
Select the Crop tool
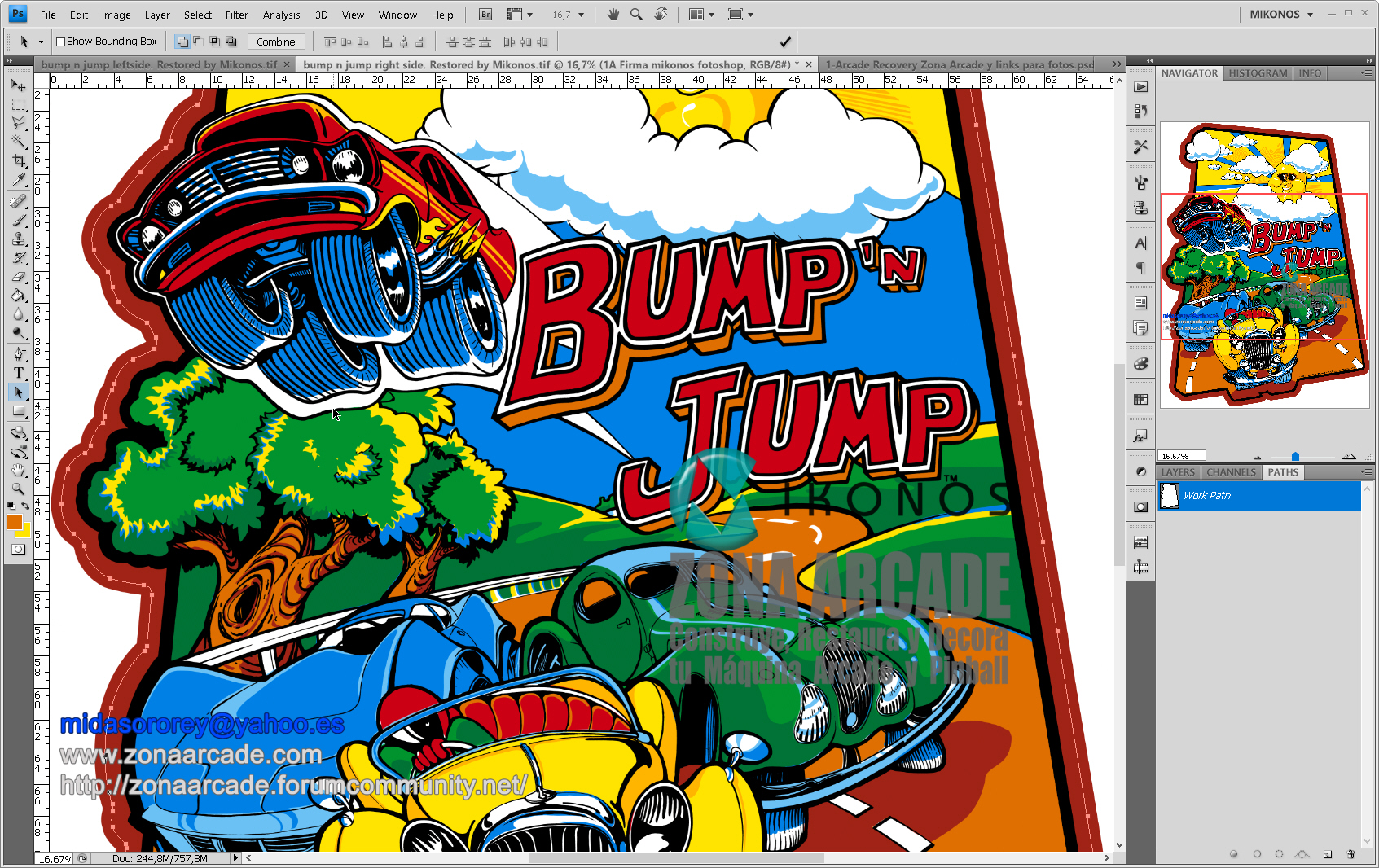(19, 160)
